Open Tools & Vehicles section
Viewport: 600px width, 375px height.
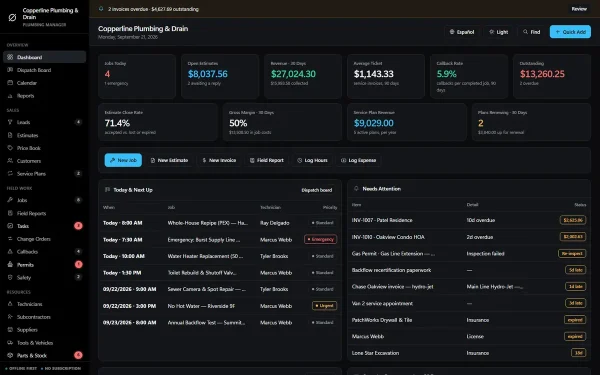pos(44,343)
